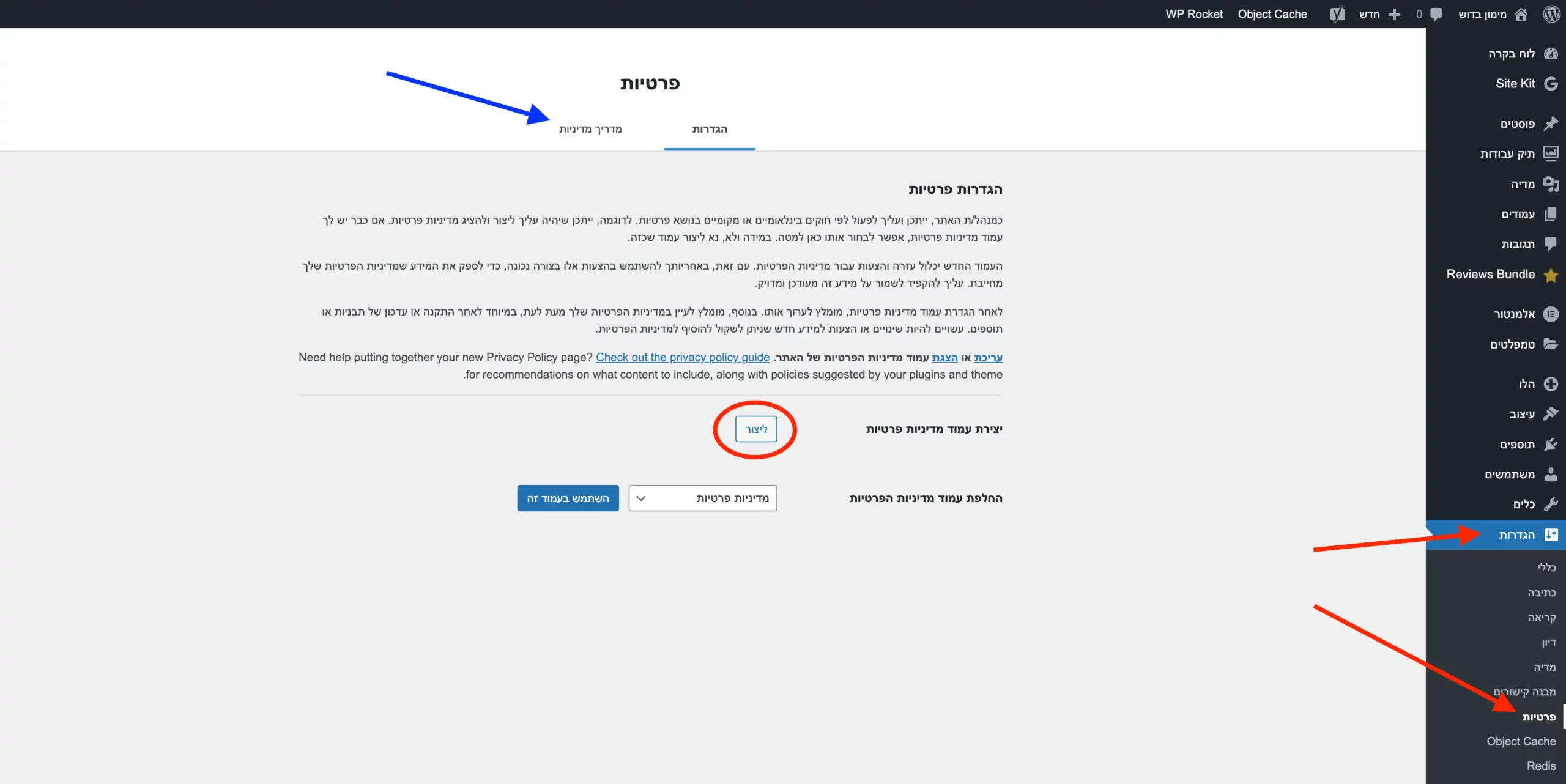
Task: Open תוספים sidebar label
Action: [x=1517, y=445]
